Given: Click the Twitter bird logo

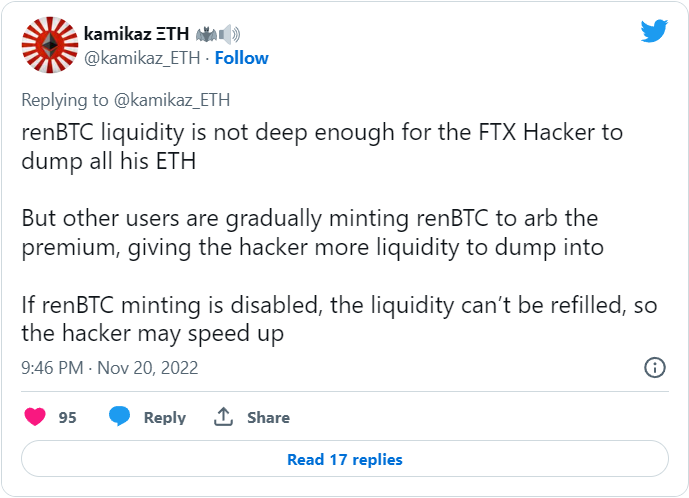Looking at the screenshot, I should (x=654, y=31).
